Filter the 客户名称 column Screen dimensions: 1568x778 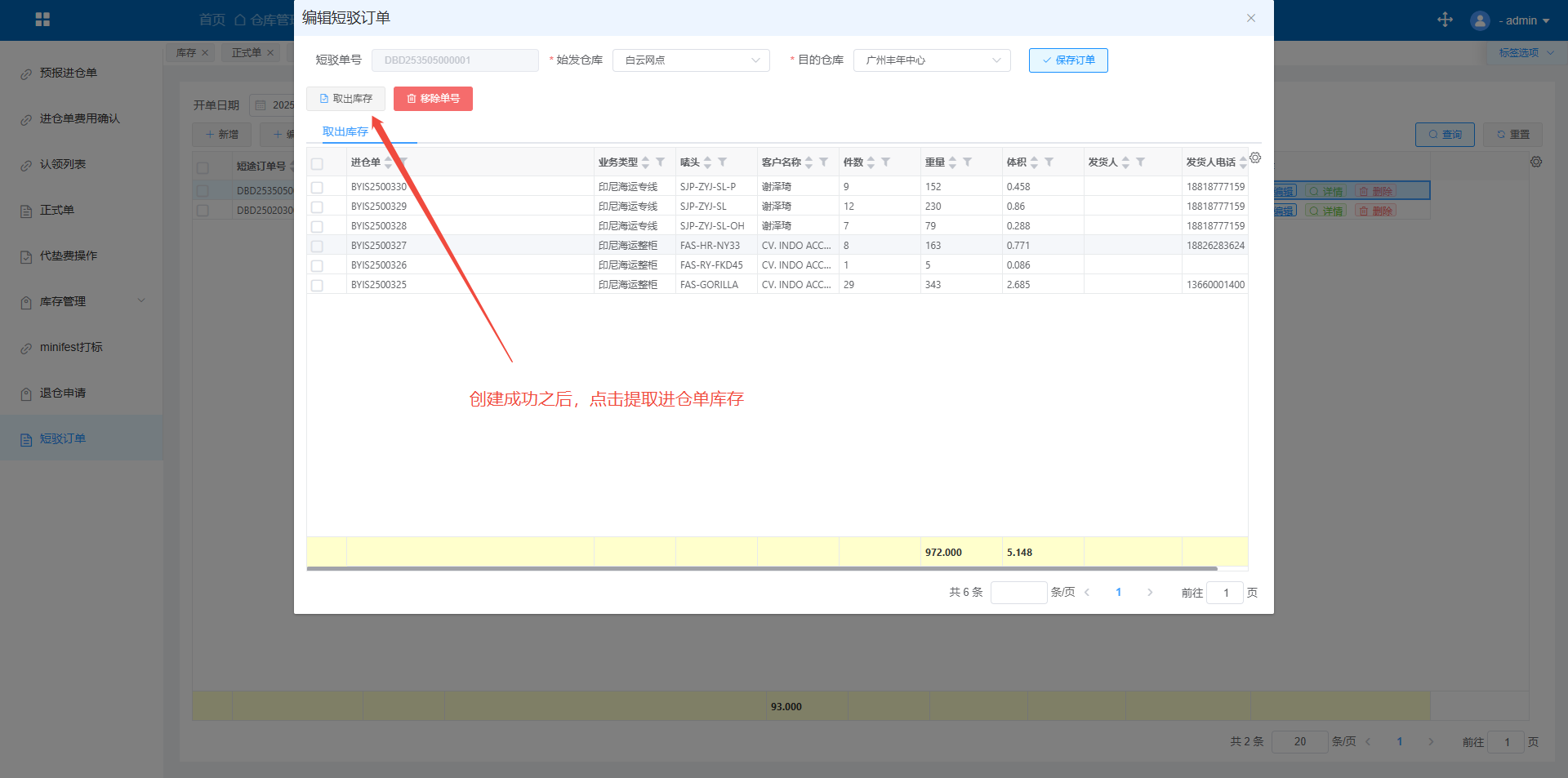[x=824, y=162]
